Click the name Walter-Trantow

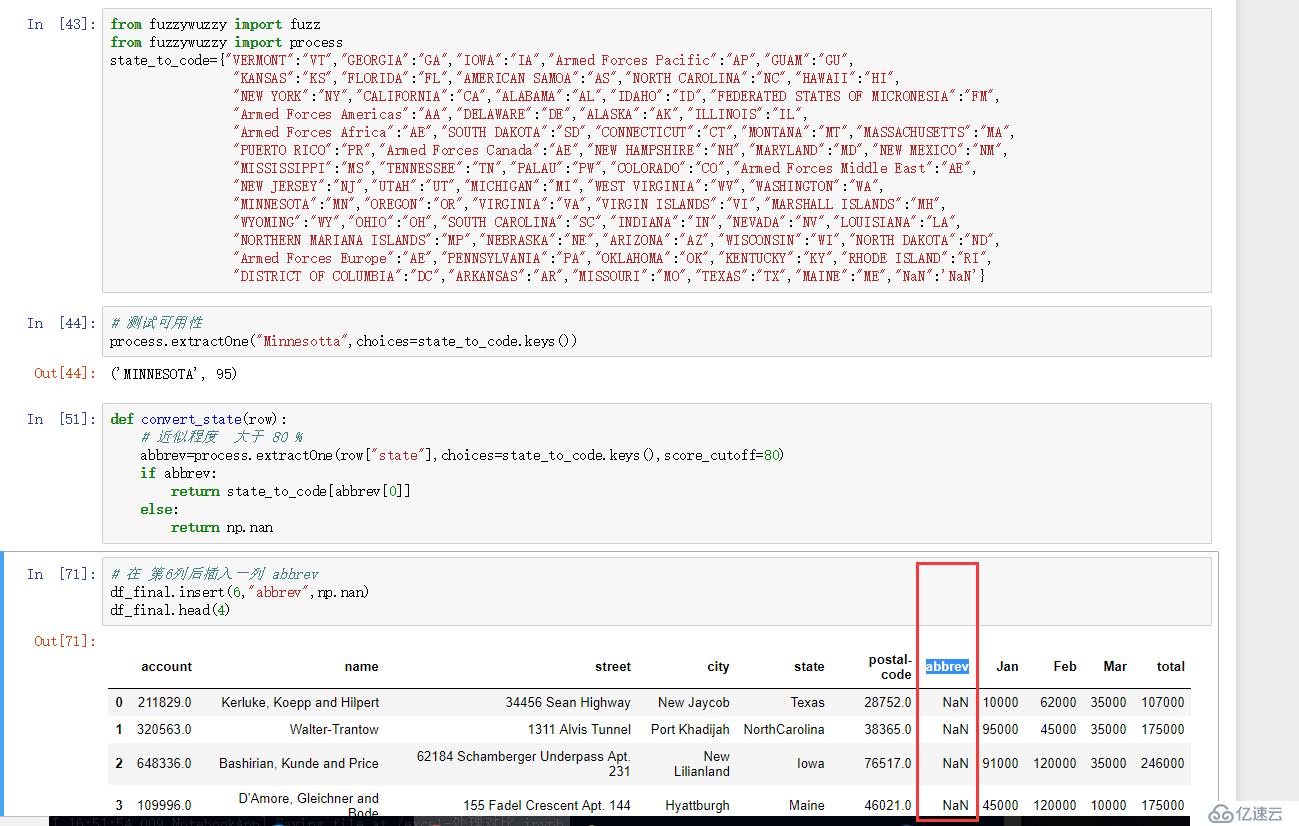pyautogui.click(x=334, y=729)
